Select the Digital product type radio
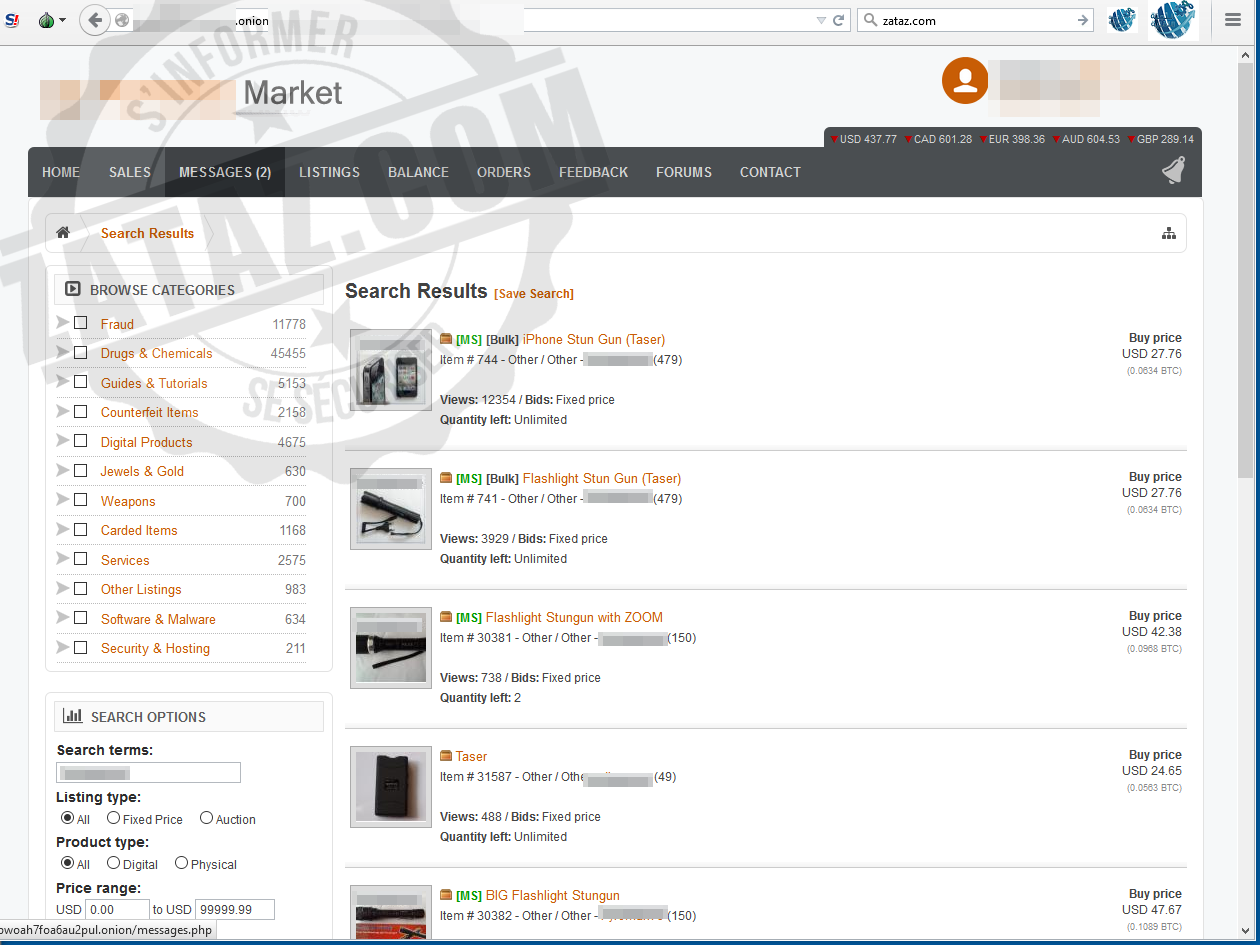The width and height of the screenshot is (1260, 945). (114, 863)
